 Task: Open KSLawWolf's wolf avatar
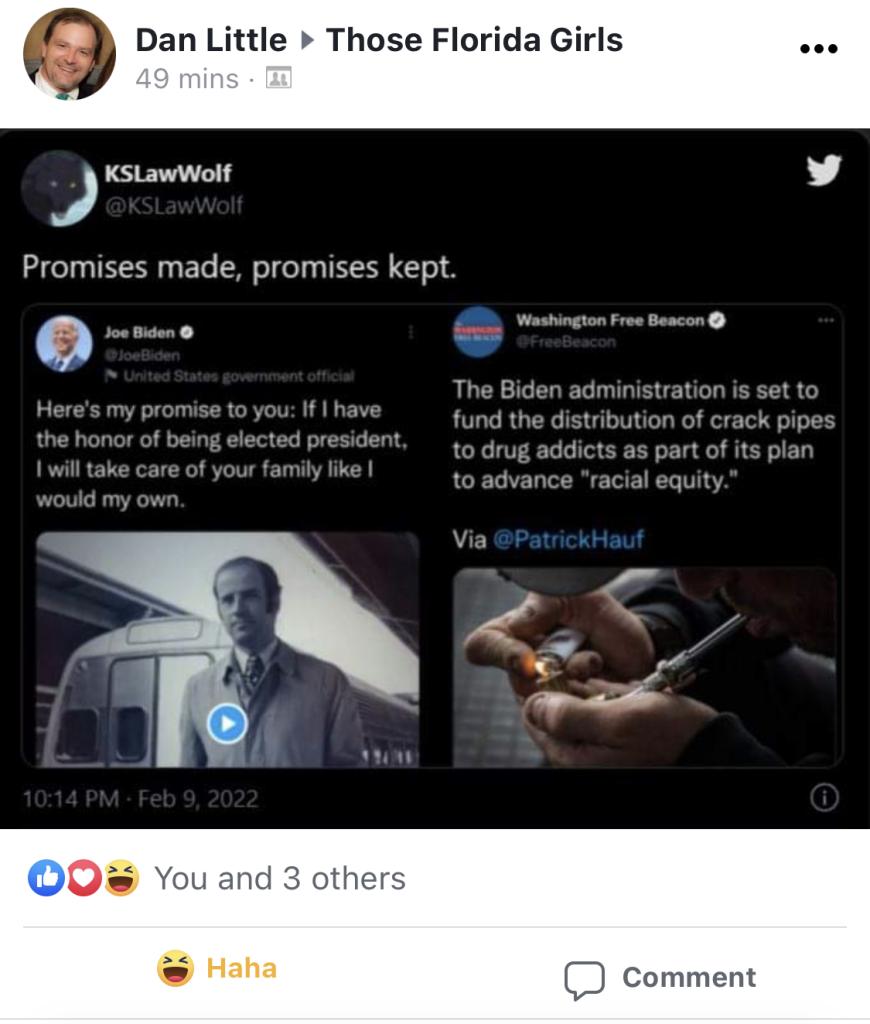click(59, 189)
